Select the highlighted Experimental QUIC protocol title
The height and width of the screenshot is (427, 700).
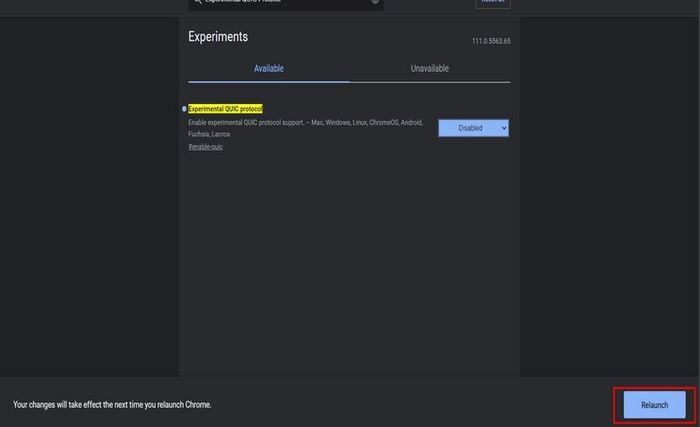[x=225, y=109]
